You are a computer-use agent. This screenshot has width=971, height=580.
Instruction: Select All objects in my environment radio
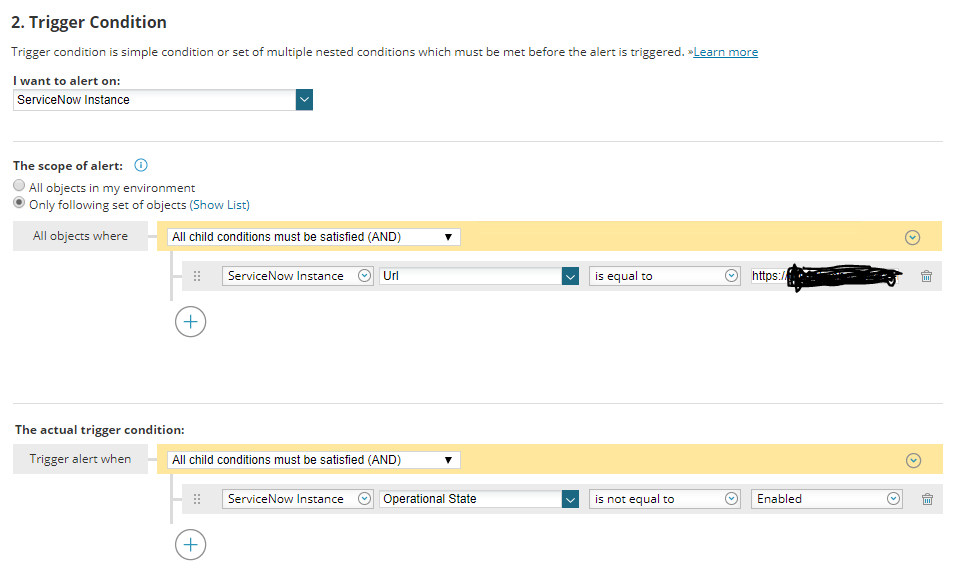click(19, 186)
